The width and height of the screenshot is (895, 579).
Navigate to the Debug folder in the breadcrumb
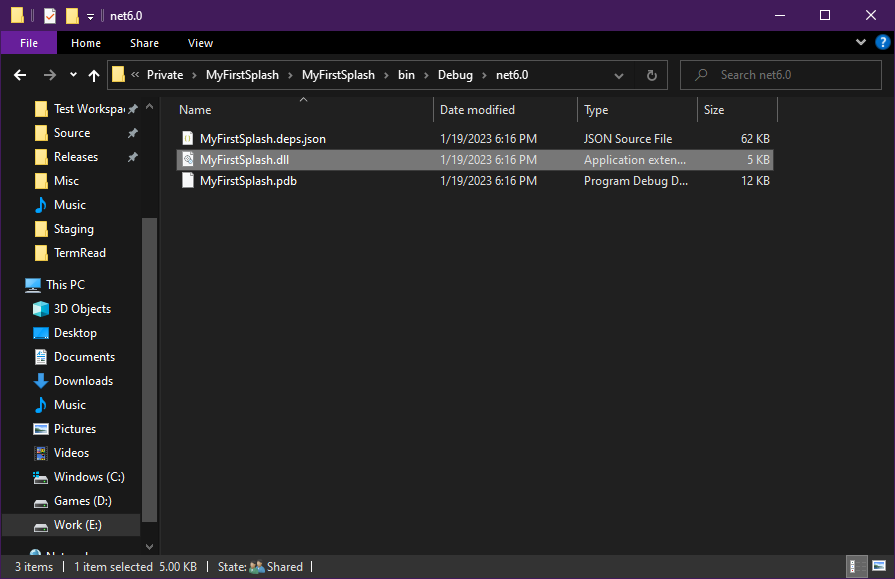pyautogui.click(x=455, y=75)
